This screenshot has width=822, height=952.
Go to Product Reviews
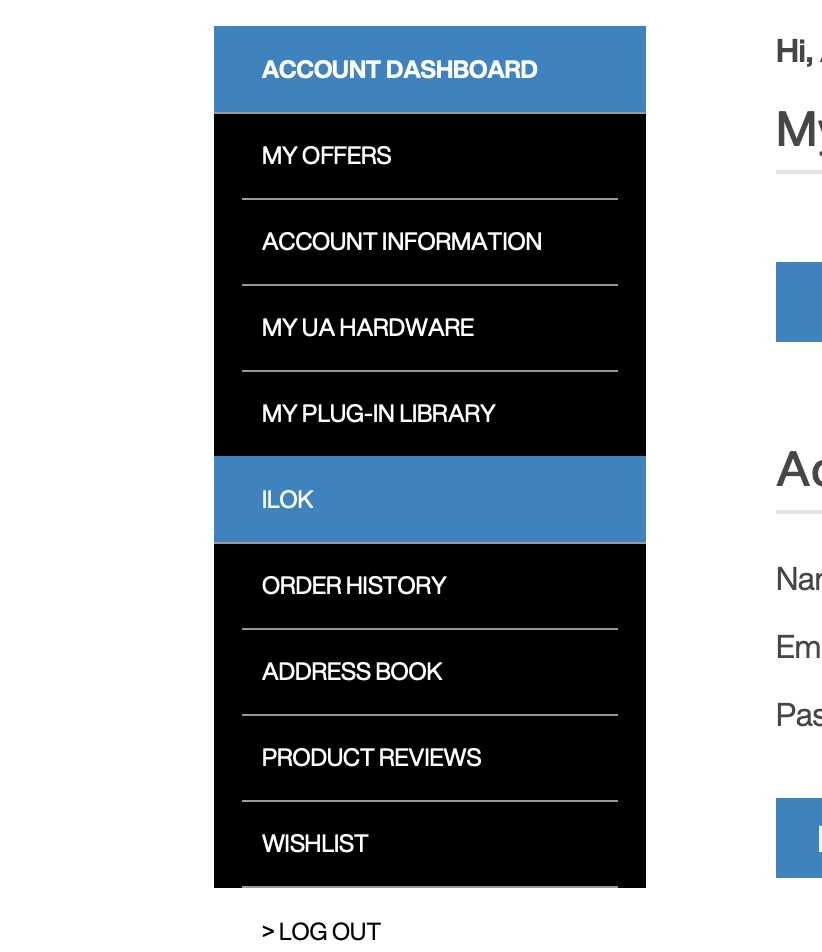point(430,758)
